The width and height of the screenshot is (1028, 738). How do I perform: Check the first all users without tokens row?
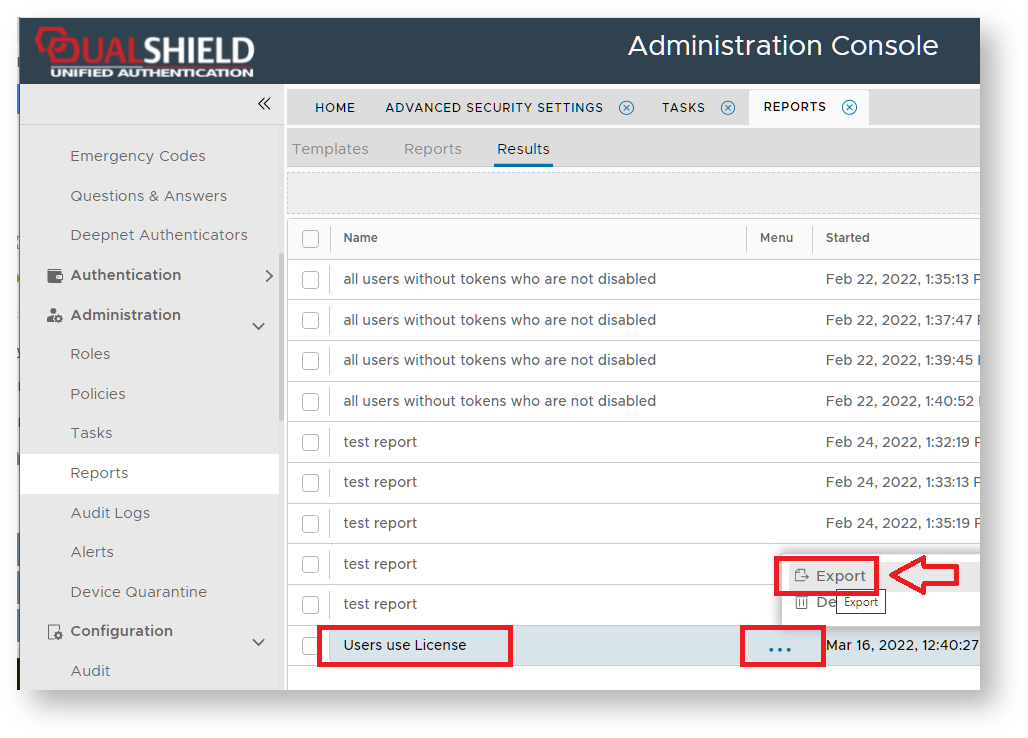[310, 280]
